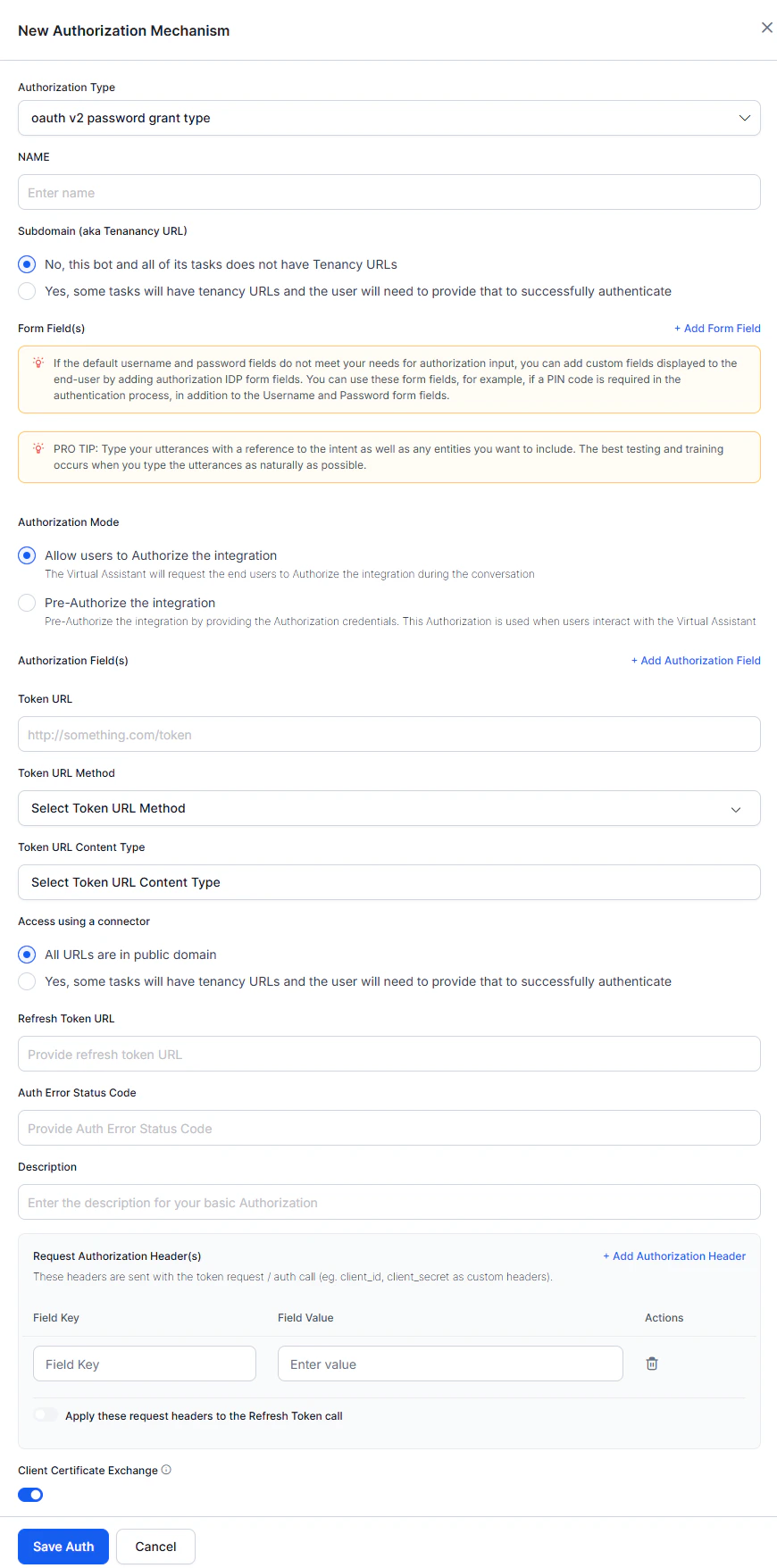777x1568 pixels.
Task: Select All URLs are in public domain
Action: point(27,954)
